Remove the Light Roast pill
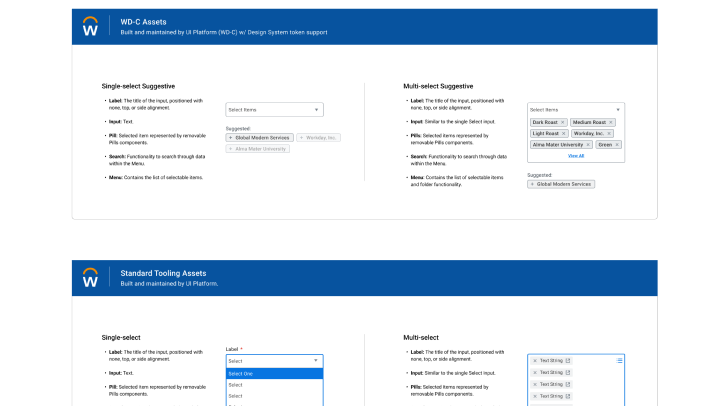Image resolution: width=728 pixels, height=406 pixels. (563, 133)
